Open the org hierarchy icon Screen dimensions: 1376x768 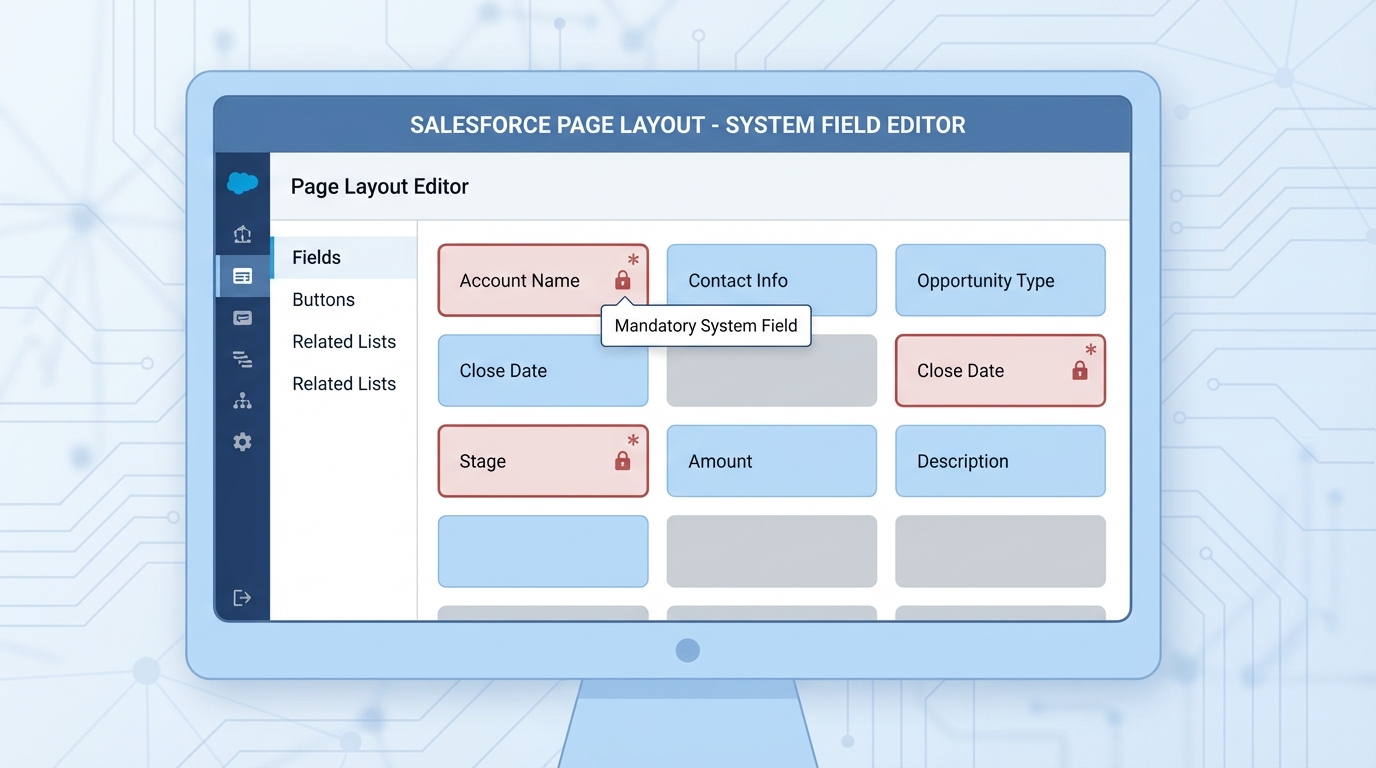click(x=242, y=400)
